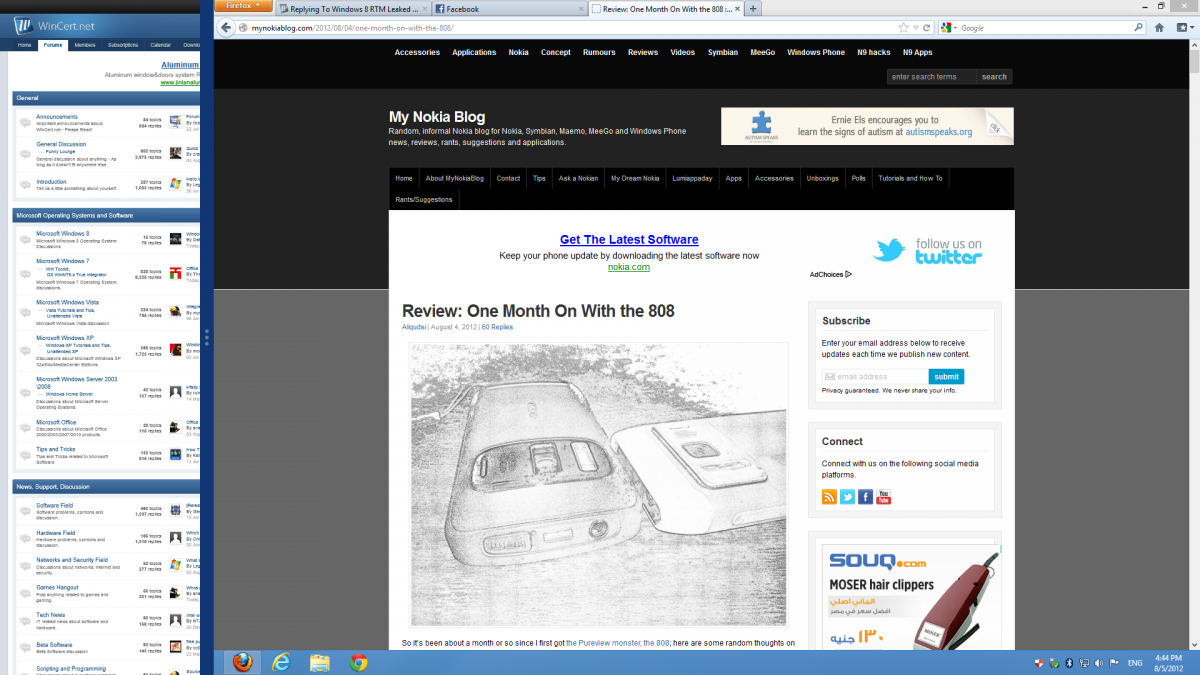Open Lumiappaday in the blog menu
Image resolution: width=1200 pixels, height=675 pixels.
tap(692, 178)
